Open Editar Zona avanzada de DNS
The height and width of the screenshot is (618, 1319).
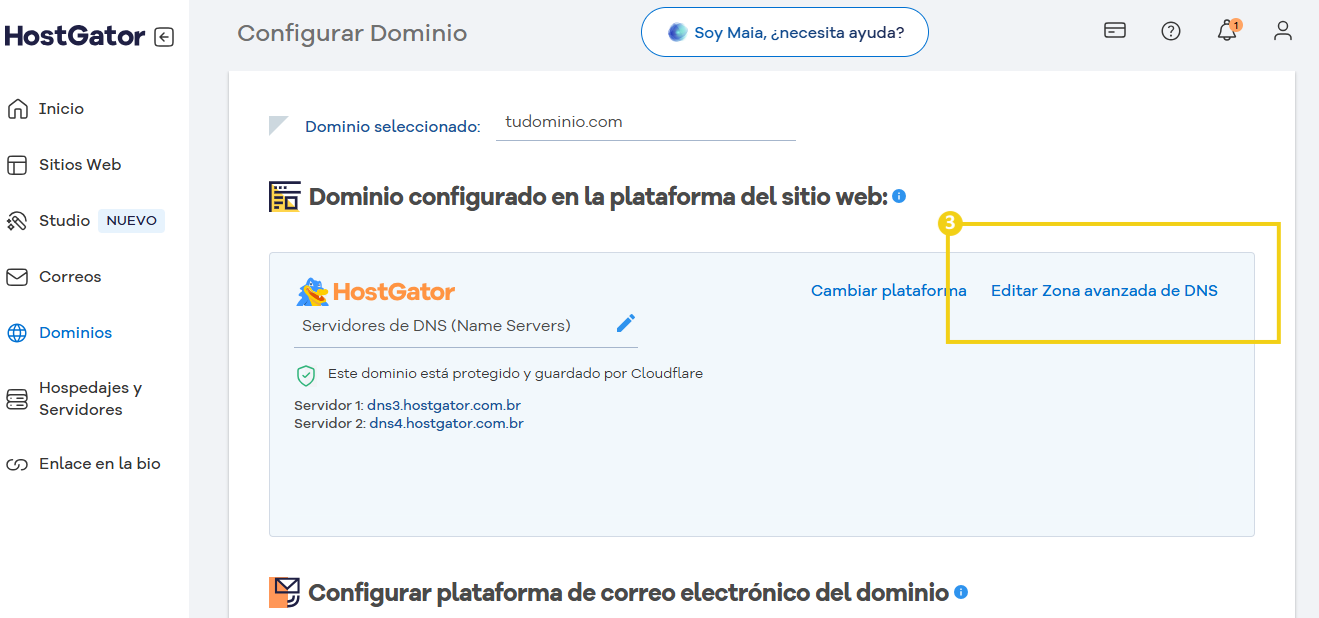[x=1104, y=291]
